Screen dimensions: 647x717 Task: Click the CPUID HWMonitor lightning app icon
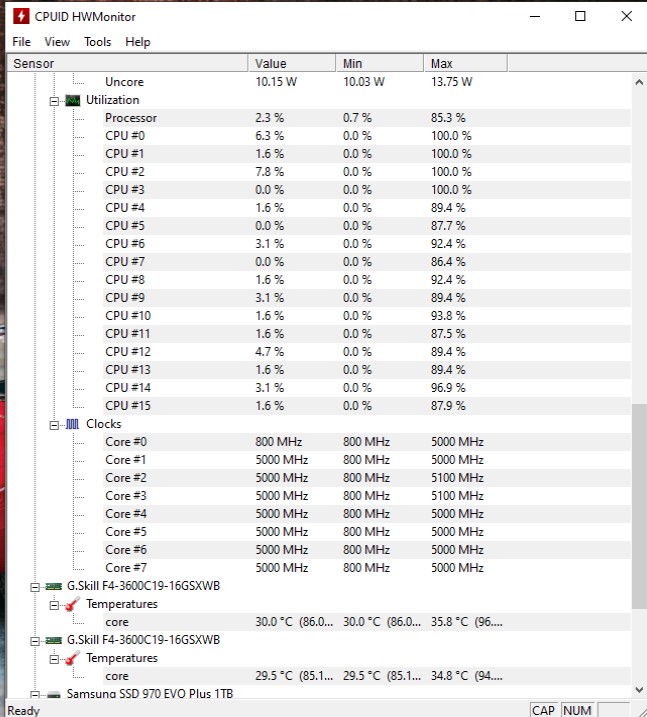21,16
